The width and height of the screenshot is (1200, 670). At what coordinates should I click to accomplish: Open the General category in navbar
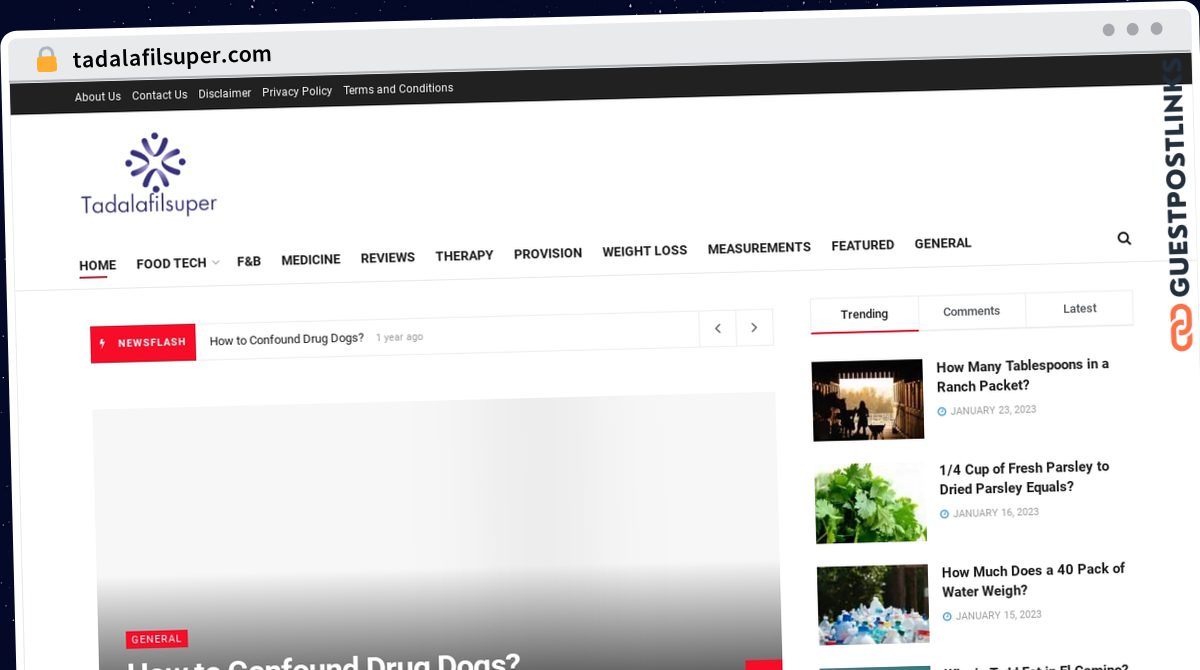pyautogui.click(x=943, y=243)
